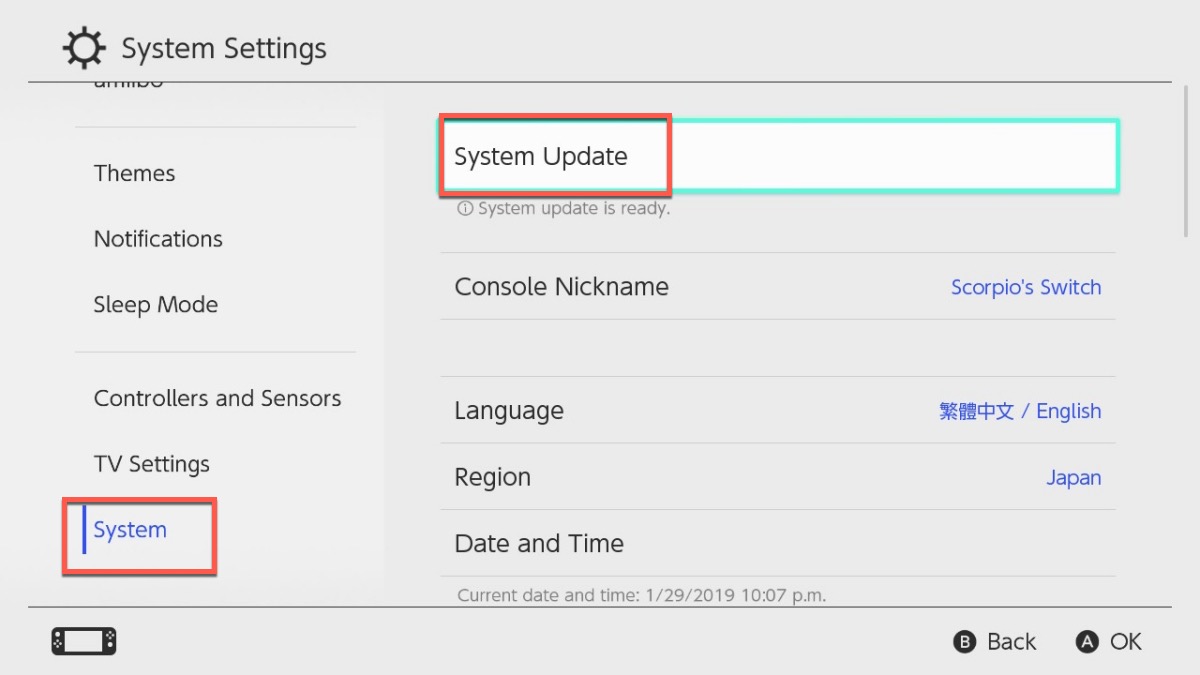Click the Japan region value
Screen dimensions: 1200x675
1073,477
